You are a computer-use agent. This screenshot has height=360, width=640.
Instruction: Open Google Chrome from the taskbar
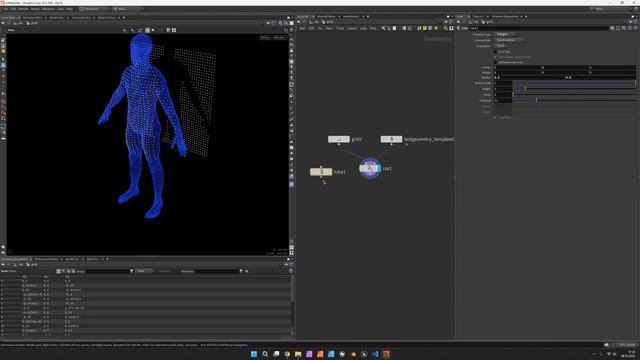click(x=287, y=354)
